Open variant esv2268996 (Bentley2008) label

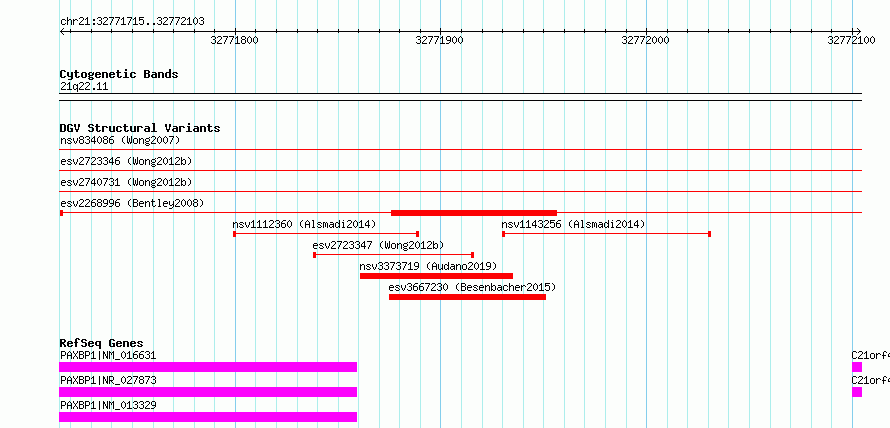(132, 203)
